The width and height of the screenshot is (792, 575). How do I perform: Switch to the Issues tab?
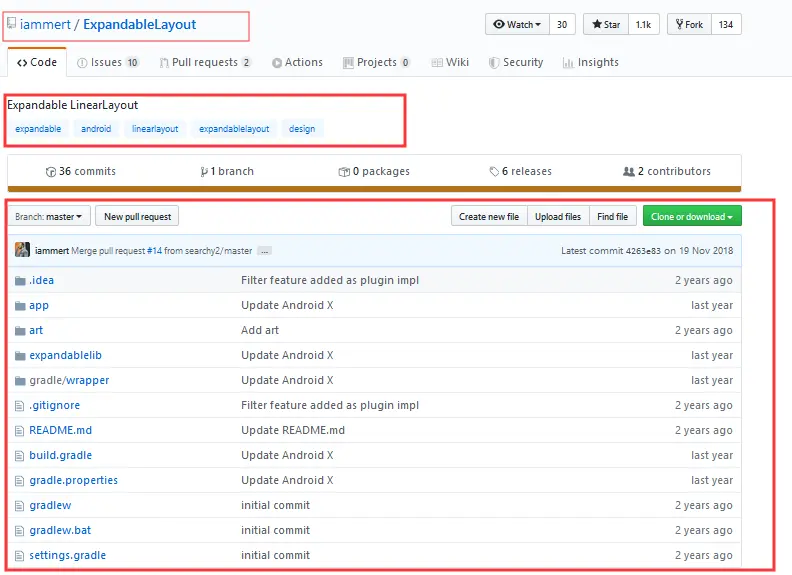pos(108,62)
